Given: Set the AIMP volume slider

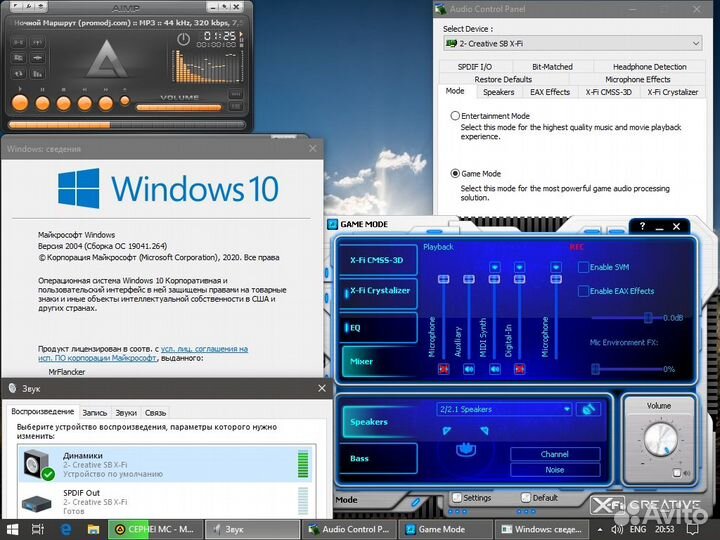Looking at the screenshot, I should [179, 108].
